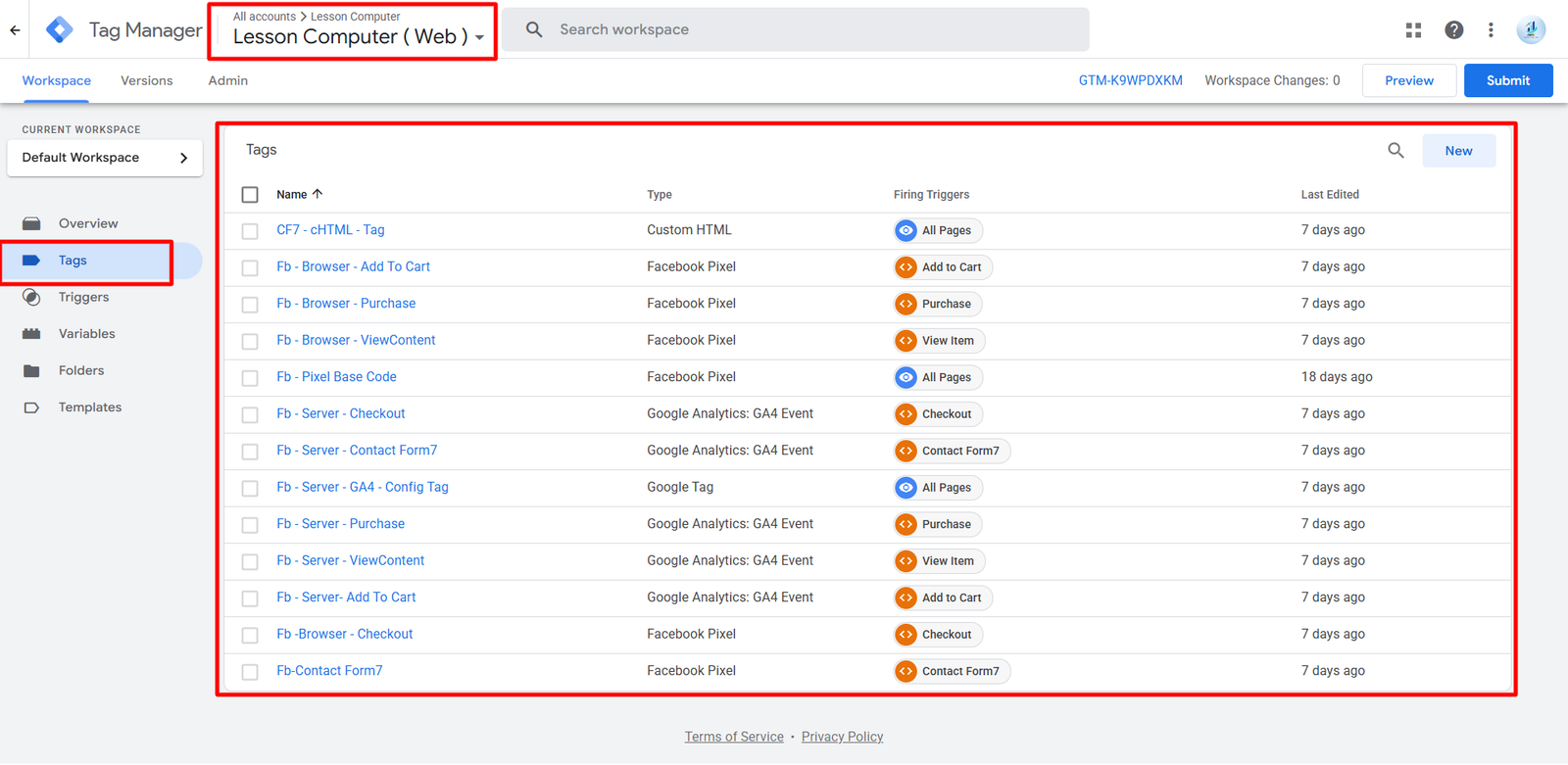Switch to the Versions tab
The height and width of the screenshot is (765, 1568).
pos(146,81)
